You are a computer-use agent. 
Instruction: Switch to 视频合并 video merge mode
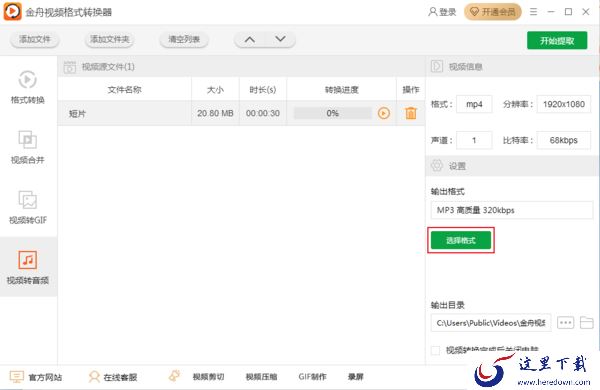click(x=28, y=147)
